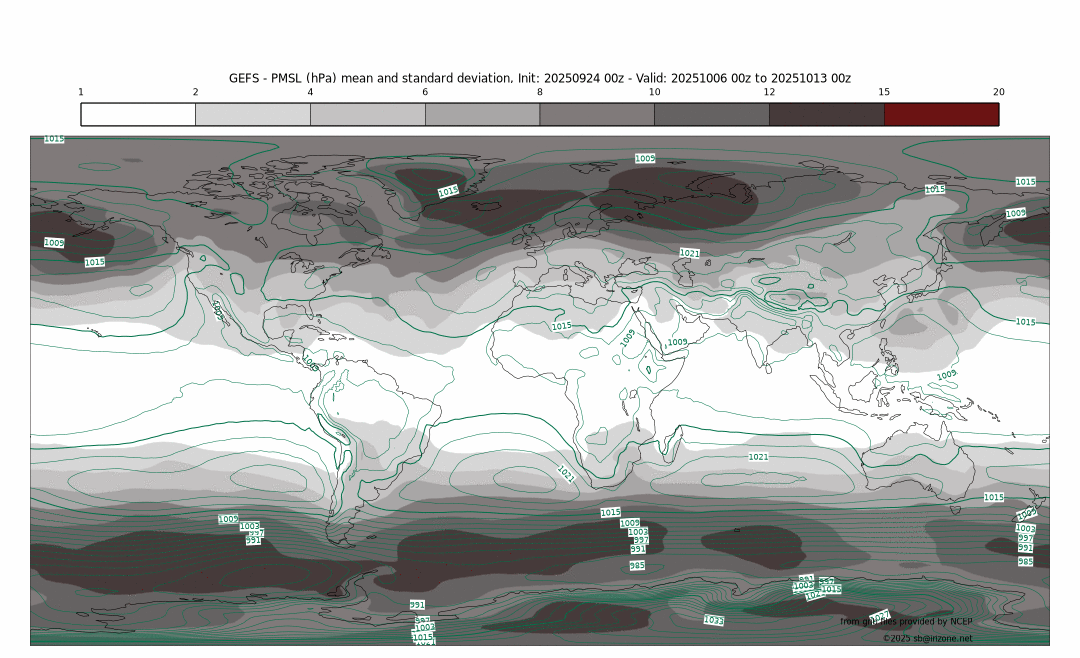Click the 1015 label south of Australia
The image size is (1080, 658).
(993, 497)
